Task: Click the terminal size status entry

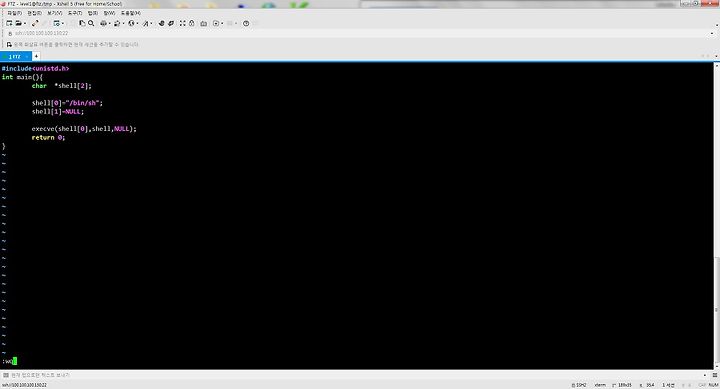Action: coord(622,385)
